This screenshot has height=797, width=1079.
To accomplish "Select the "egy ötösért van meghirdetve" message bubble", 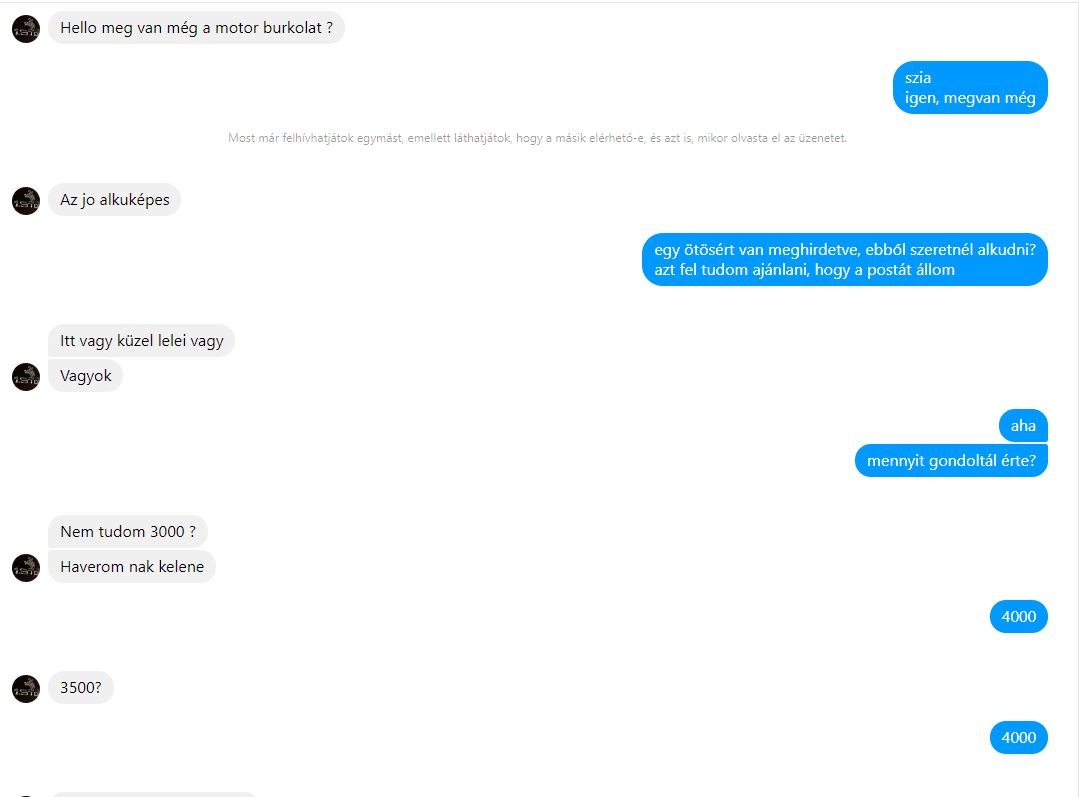I will coord(845,259).
